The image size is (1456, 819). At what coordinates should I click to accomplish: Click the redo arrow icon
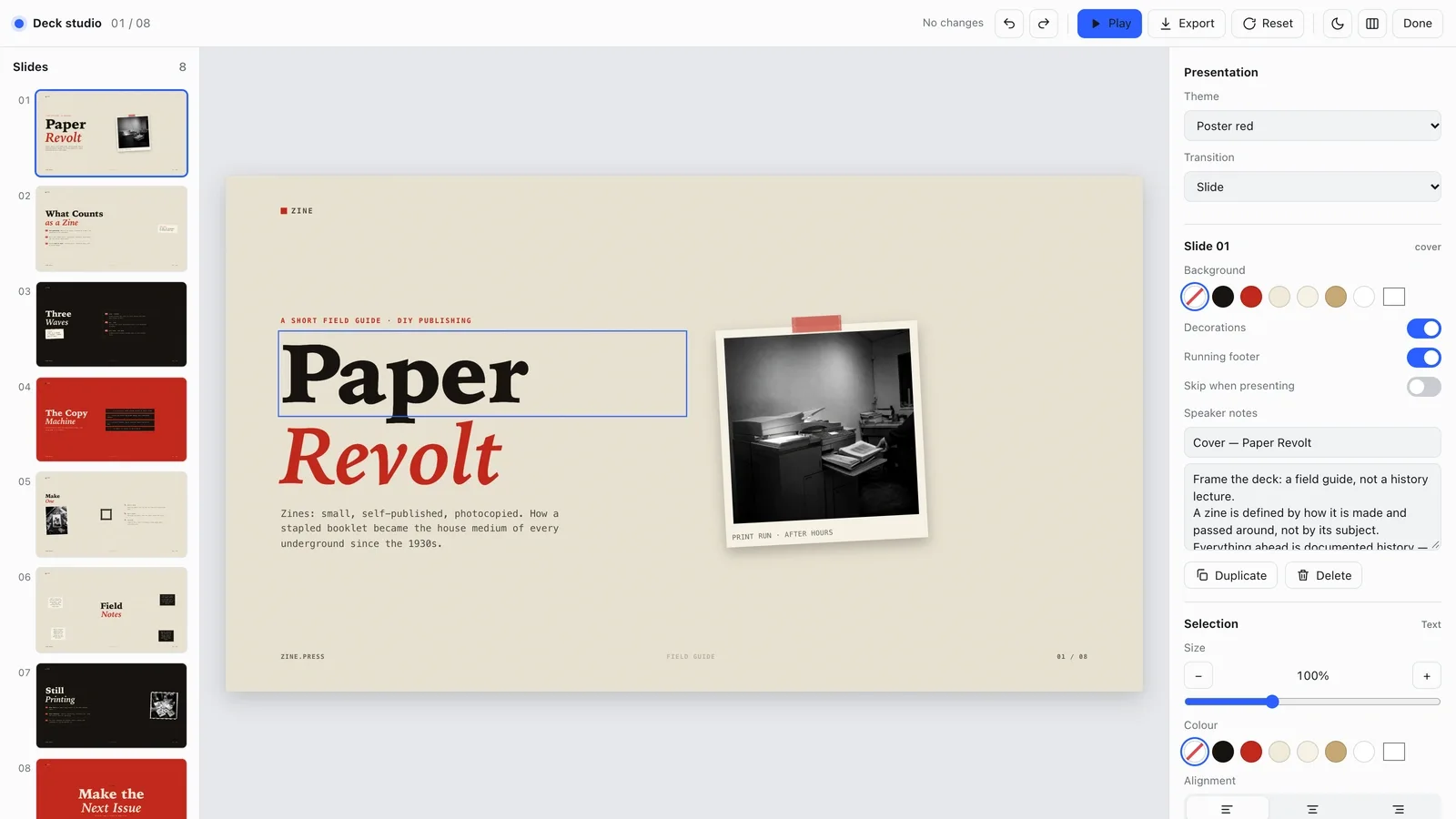tap(1044, 24)
